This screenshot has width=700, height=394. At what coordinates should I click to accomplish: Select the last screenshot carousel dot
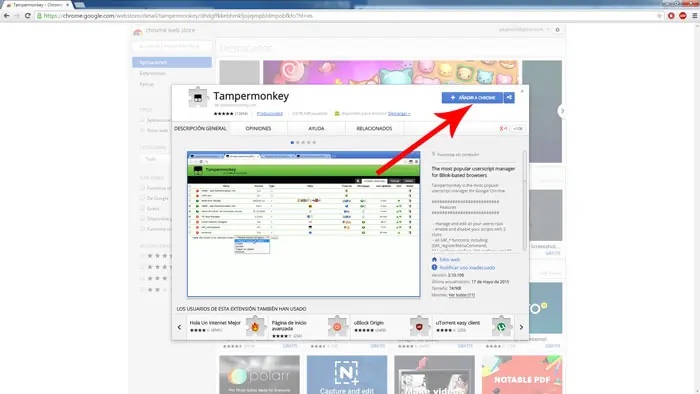(x=314, y=142)
